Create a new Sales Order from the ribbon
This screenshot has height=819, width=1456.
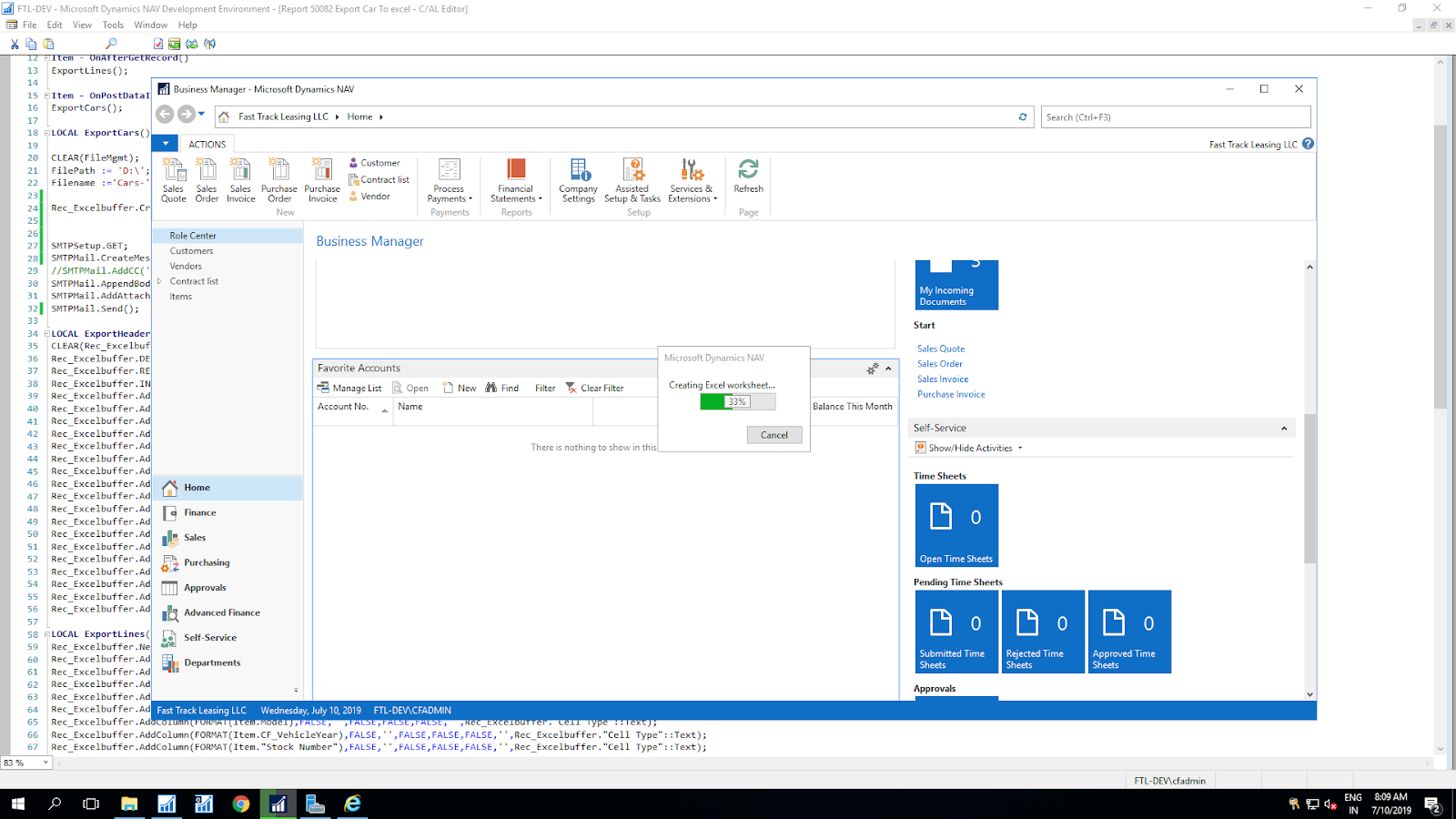pyautogui.click(x=207, y=180)
